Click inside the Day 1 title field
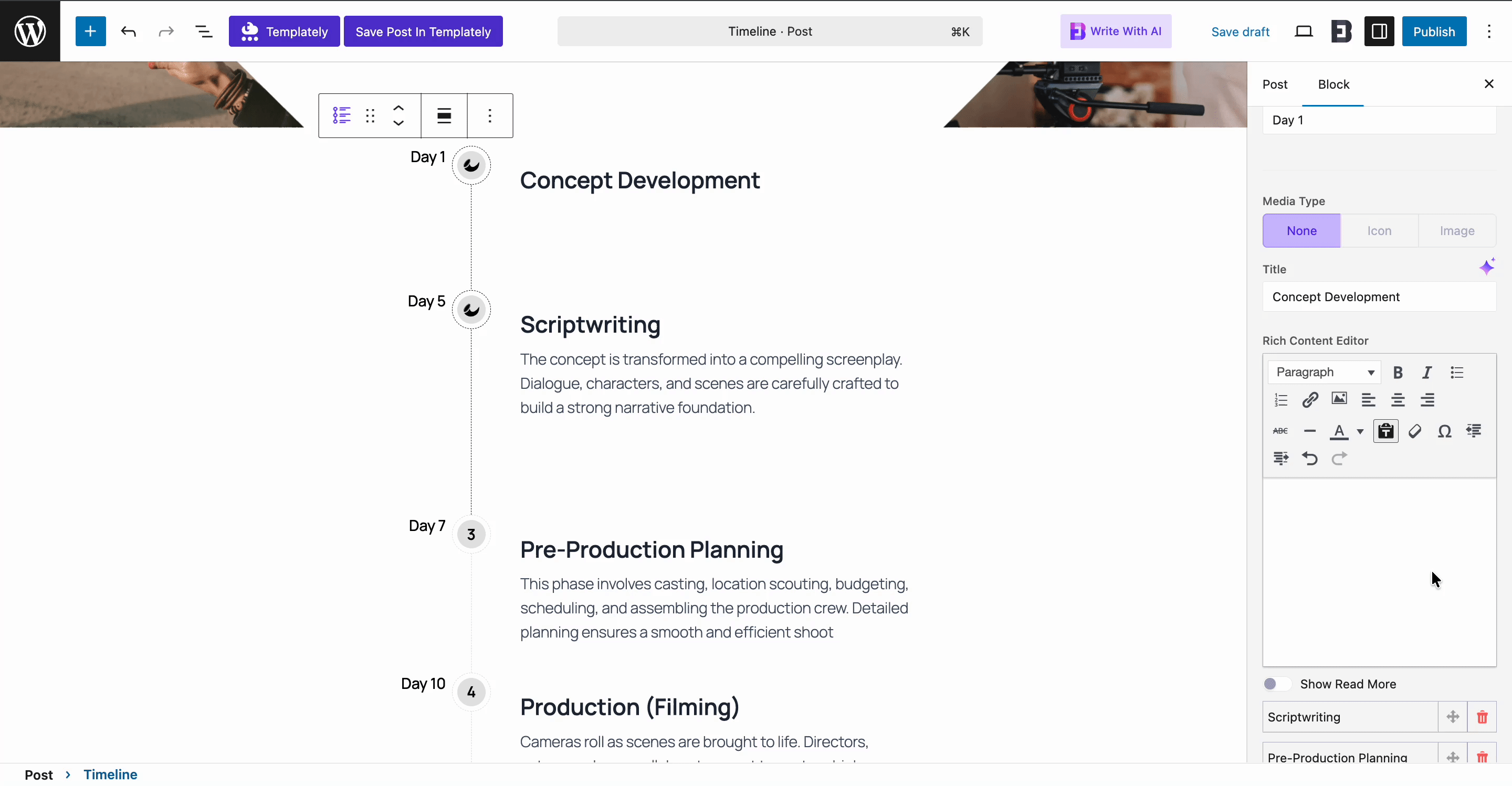This screenshot has width=1512, height=786. click(1378, 120)
